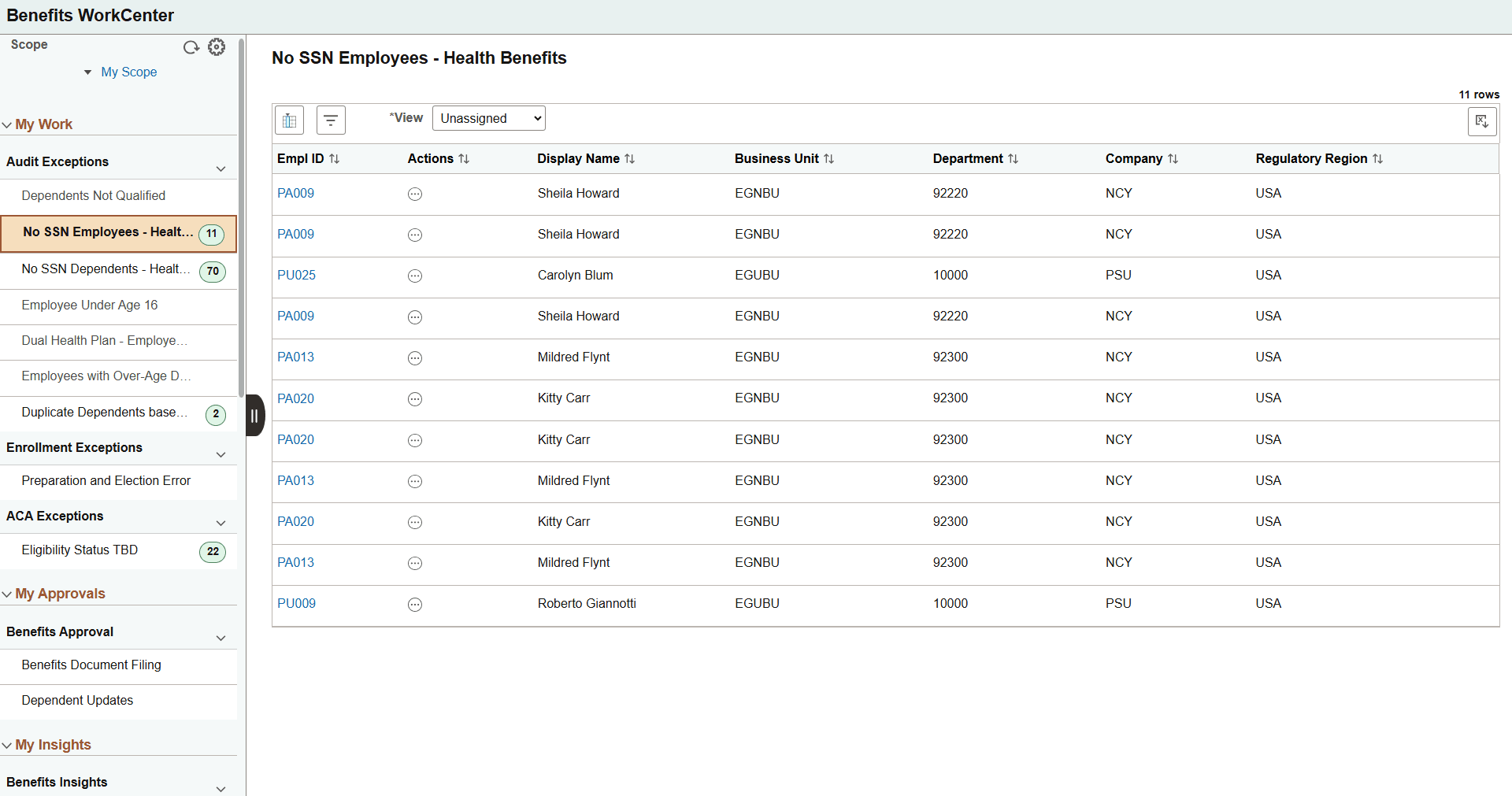Open the View dropdown set to Unassigned
This screenshot has width=1512, height=796.
click(488, 118)
